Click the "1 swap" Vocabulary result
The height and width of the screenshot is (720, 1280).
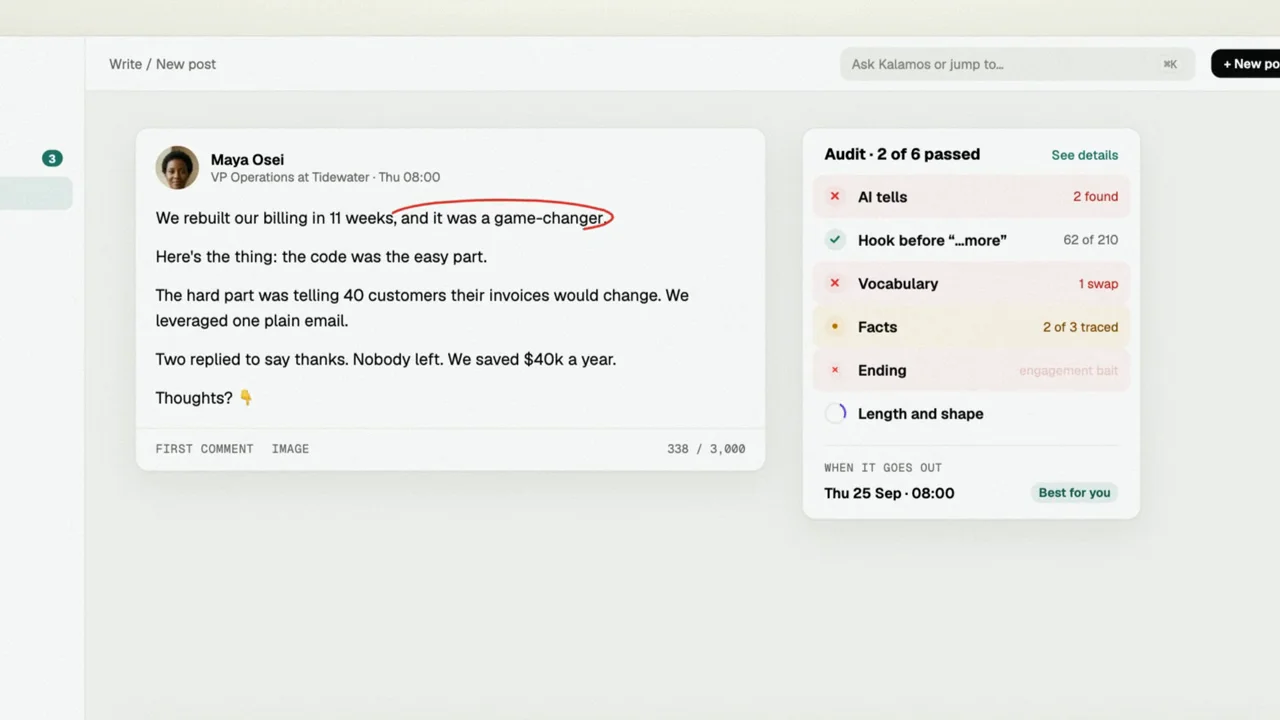[1098, 284]
